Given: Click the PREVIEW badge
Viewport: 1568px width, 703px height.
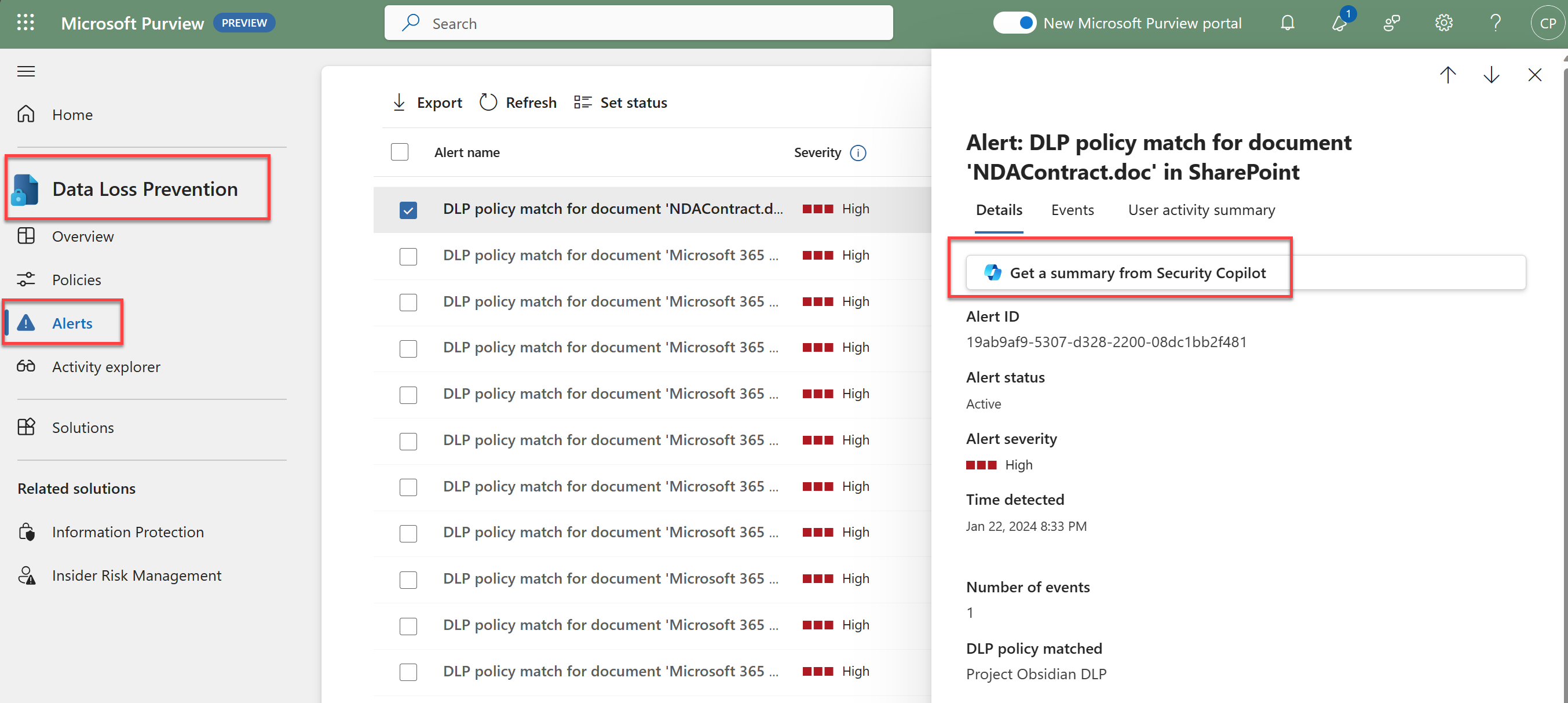Looking at the screenshot, I should (244, 23).
